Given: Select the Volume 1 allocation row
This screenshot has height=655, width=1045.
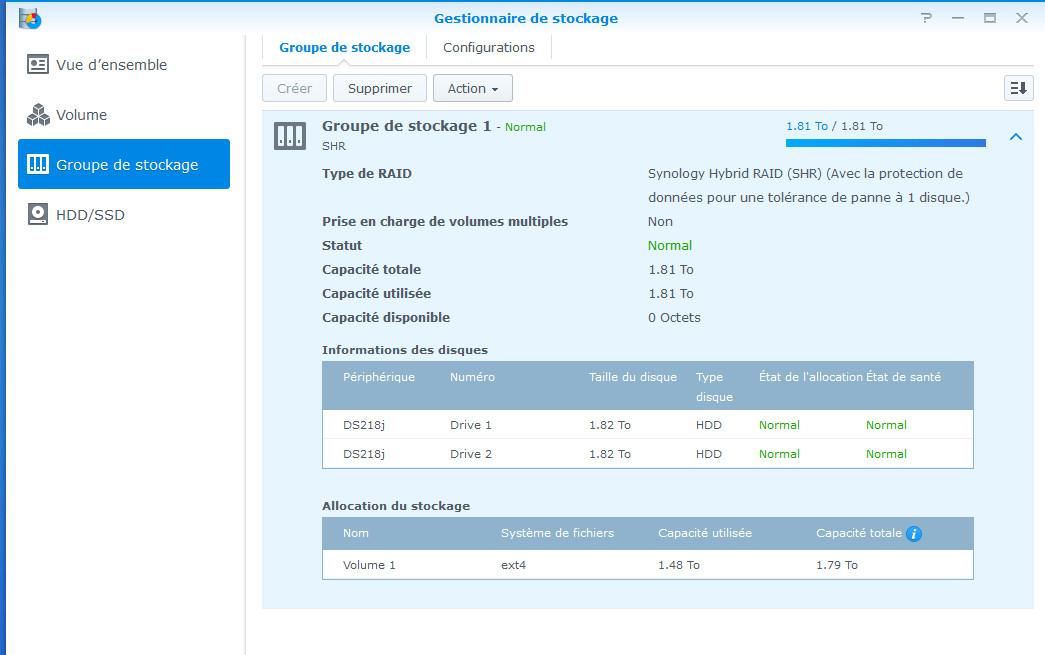Looking at the screenshot, I should (647, 565).
